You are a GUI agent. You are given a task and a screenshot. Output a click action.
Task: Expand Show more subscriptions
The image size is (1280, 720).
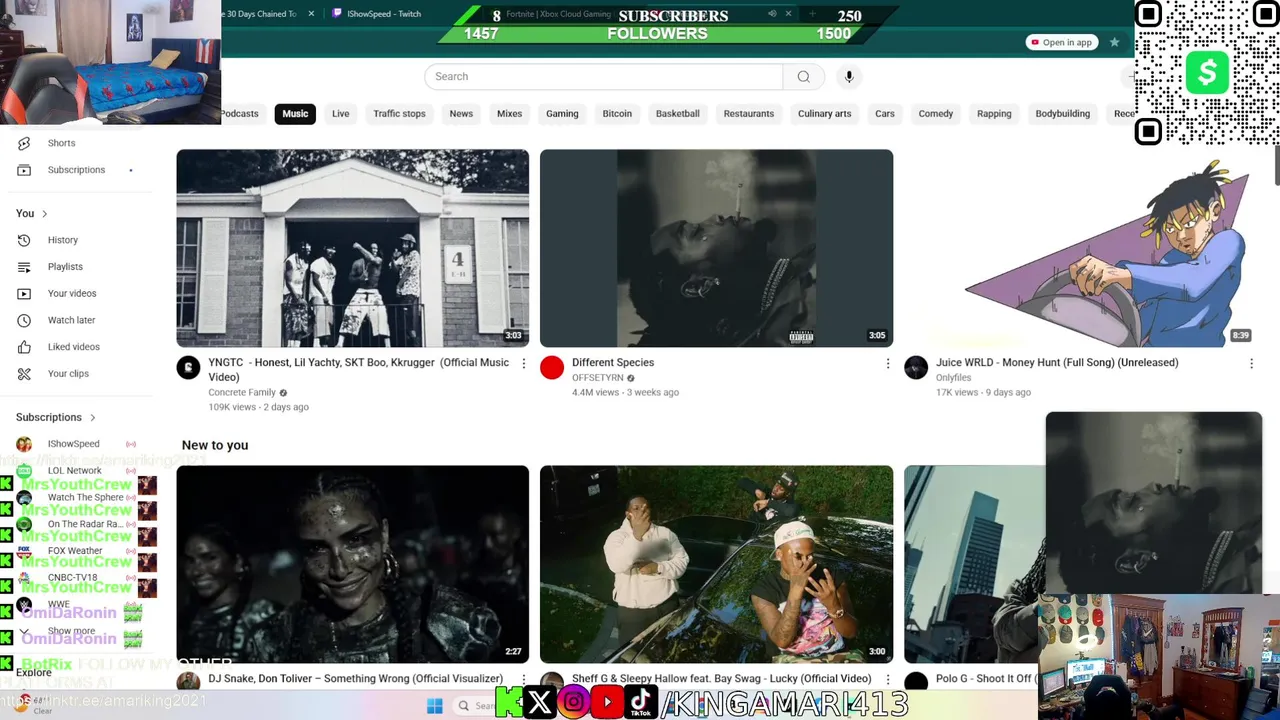tap(71, 632)
